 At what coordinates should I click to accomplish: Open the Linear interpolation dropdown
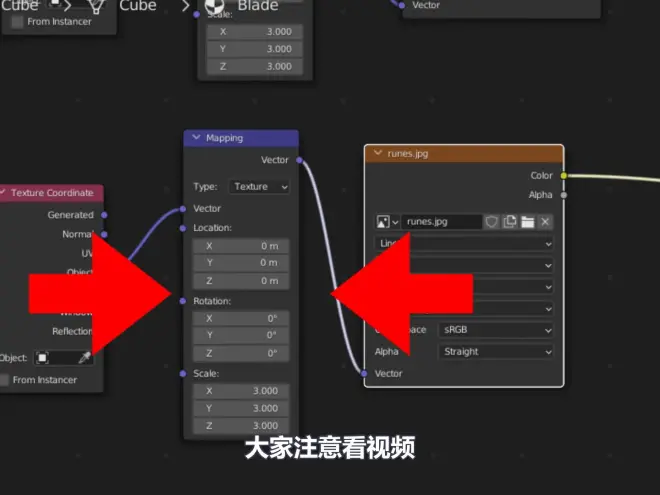click(464, 244)
